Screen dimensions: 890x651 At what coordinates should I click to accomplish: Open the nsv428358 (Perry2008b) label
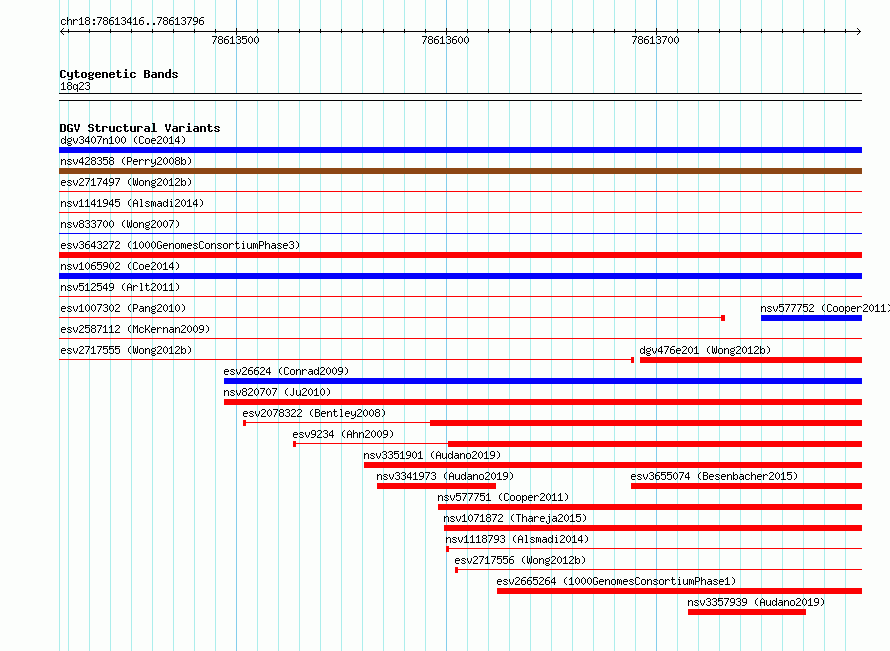(126, 161)
